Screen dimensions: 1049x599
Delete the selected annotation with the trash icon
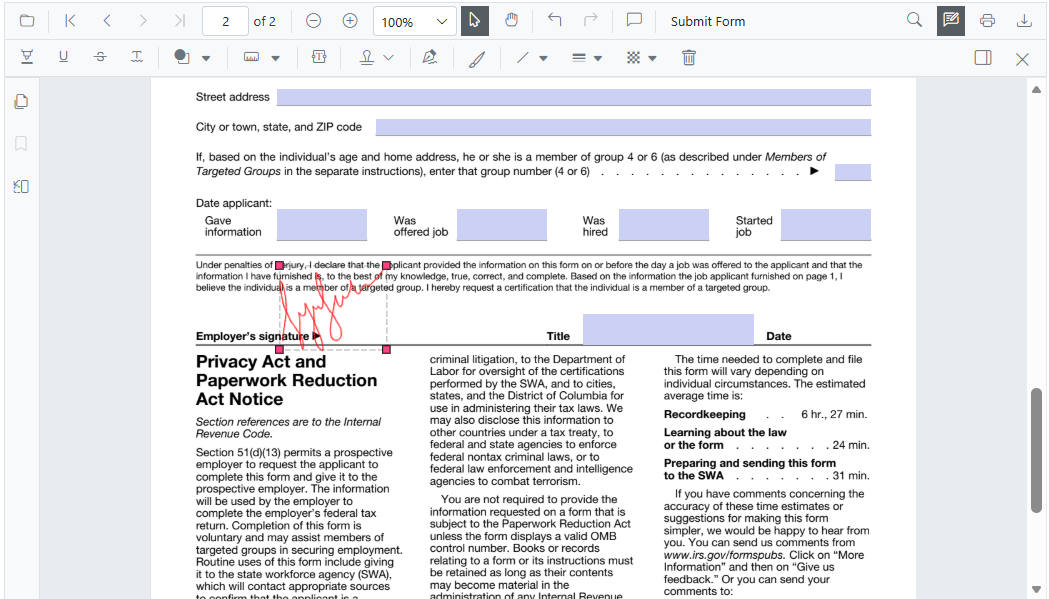click(689, 58)
